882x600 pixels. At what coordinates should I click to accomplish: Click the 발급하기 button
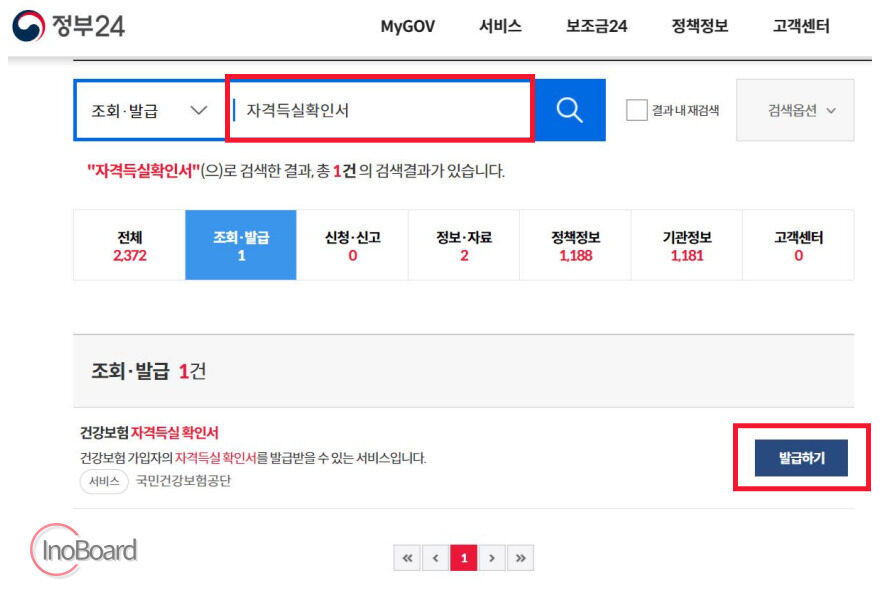click(801, 458)
